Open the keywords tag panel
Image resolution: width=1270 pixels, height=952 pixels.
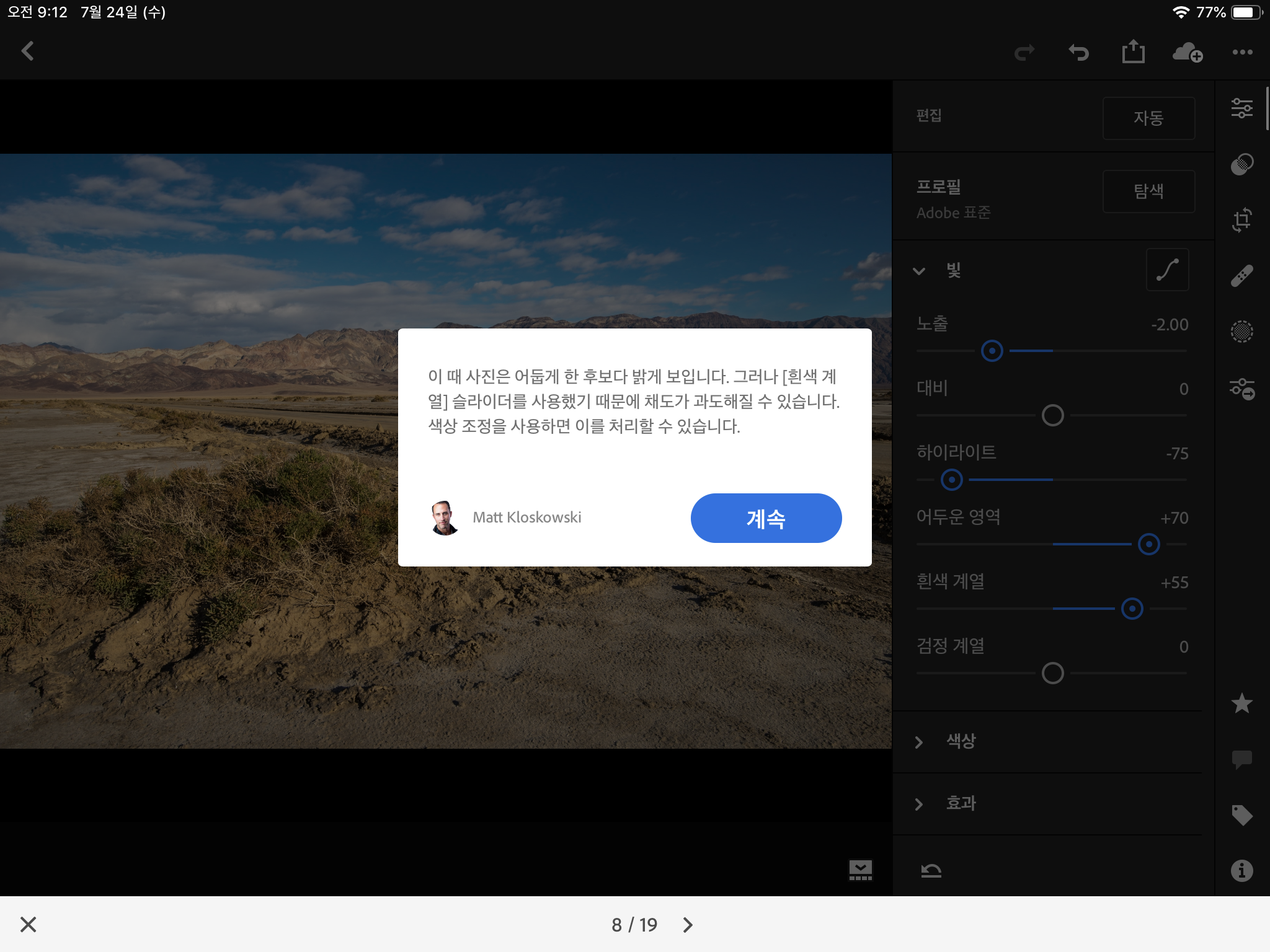tap(1241, 815)
